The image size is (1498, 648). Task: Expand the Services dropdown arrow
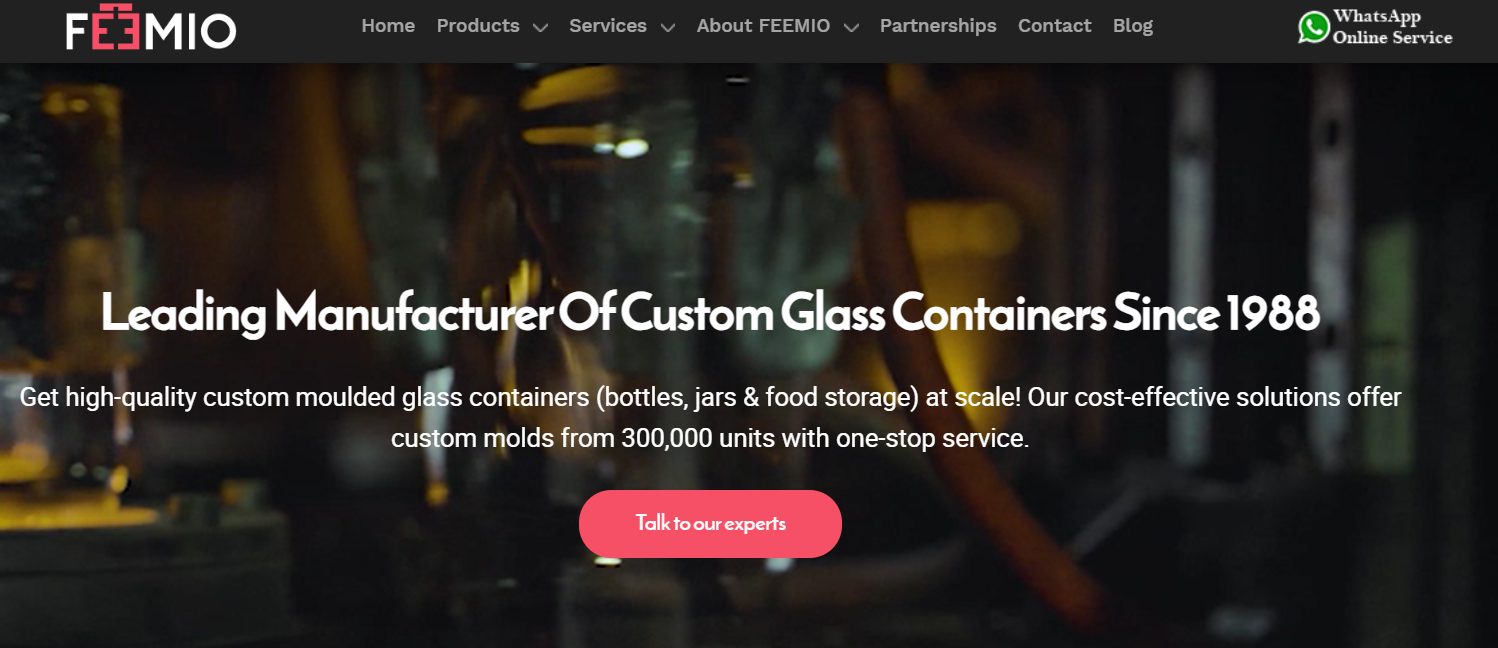pos(667,28)
